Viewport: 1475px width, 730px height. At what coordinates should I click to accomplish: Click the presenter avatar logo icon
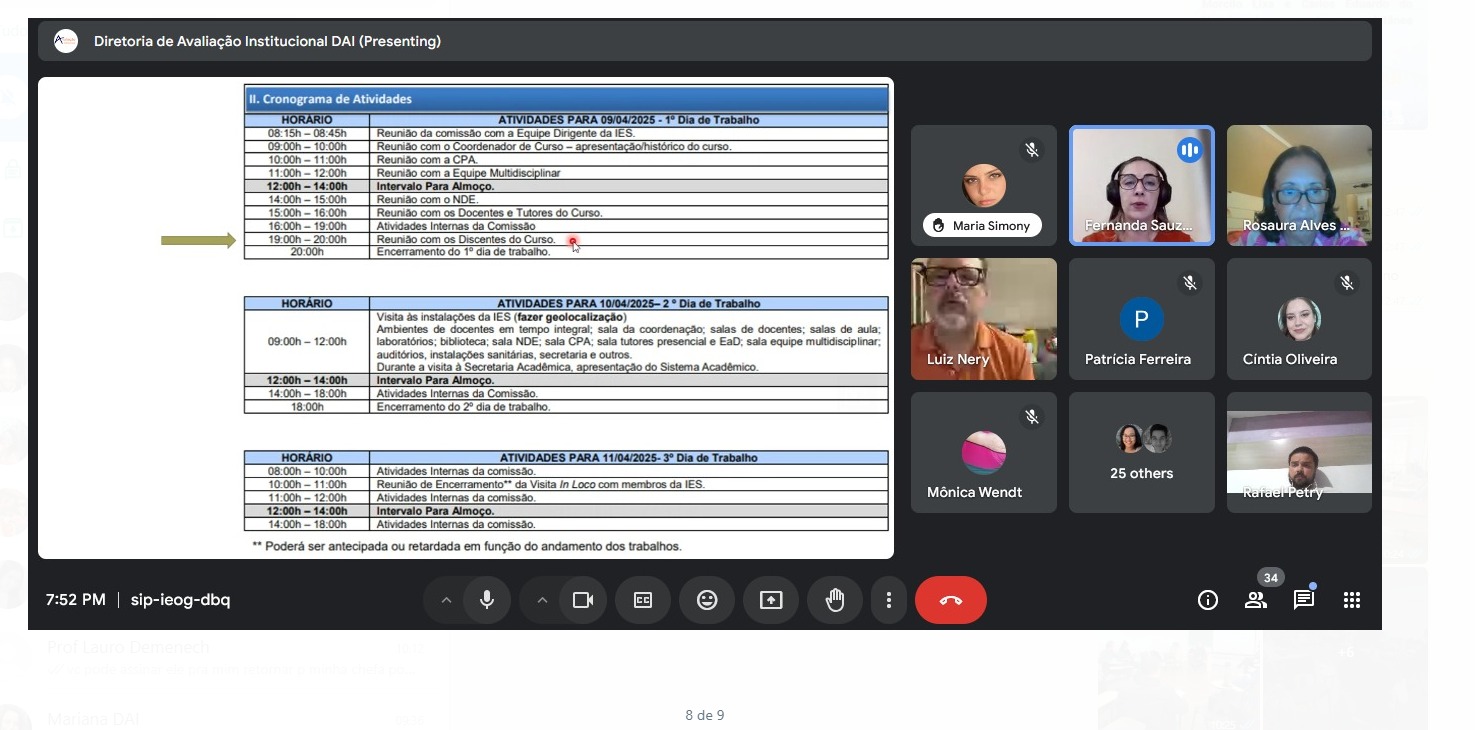click(66, 41)
